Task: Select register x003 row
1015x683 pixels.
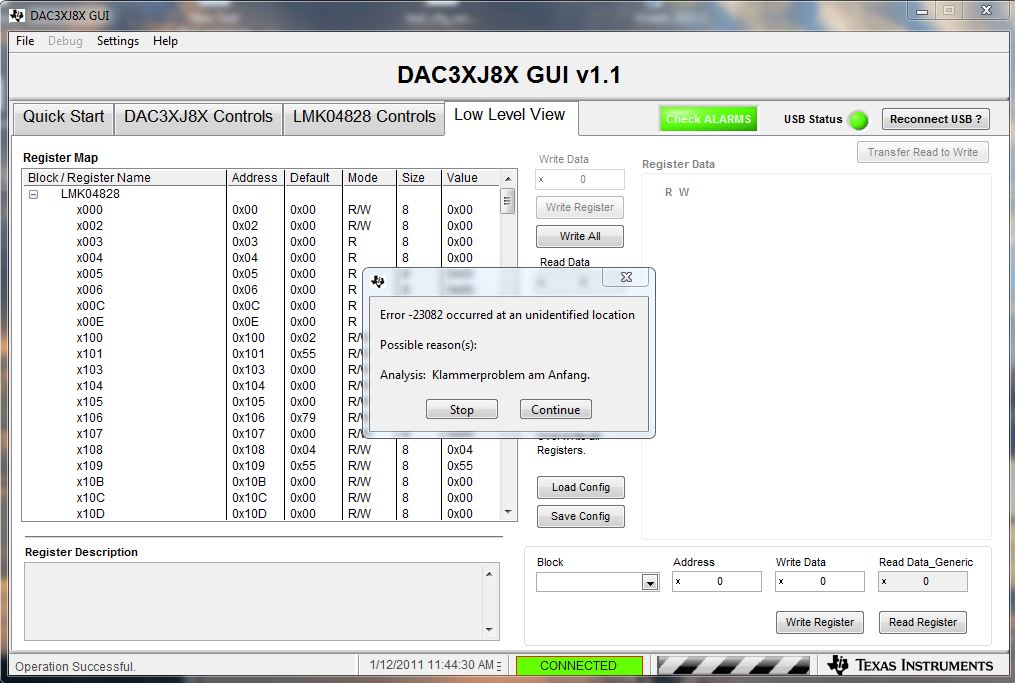Action: 262,241
